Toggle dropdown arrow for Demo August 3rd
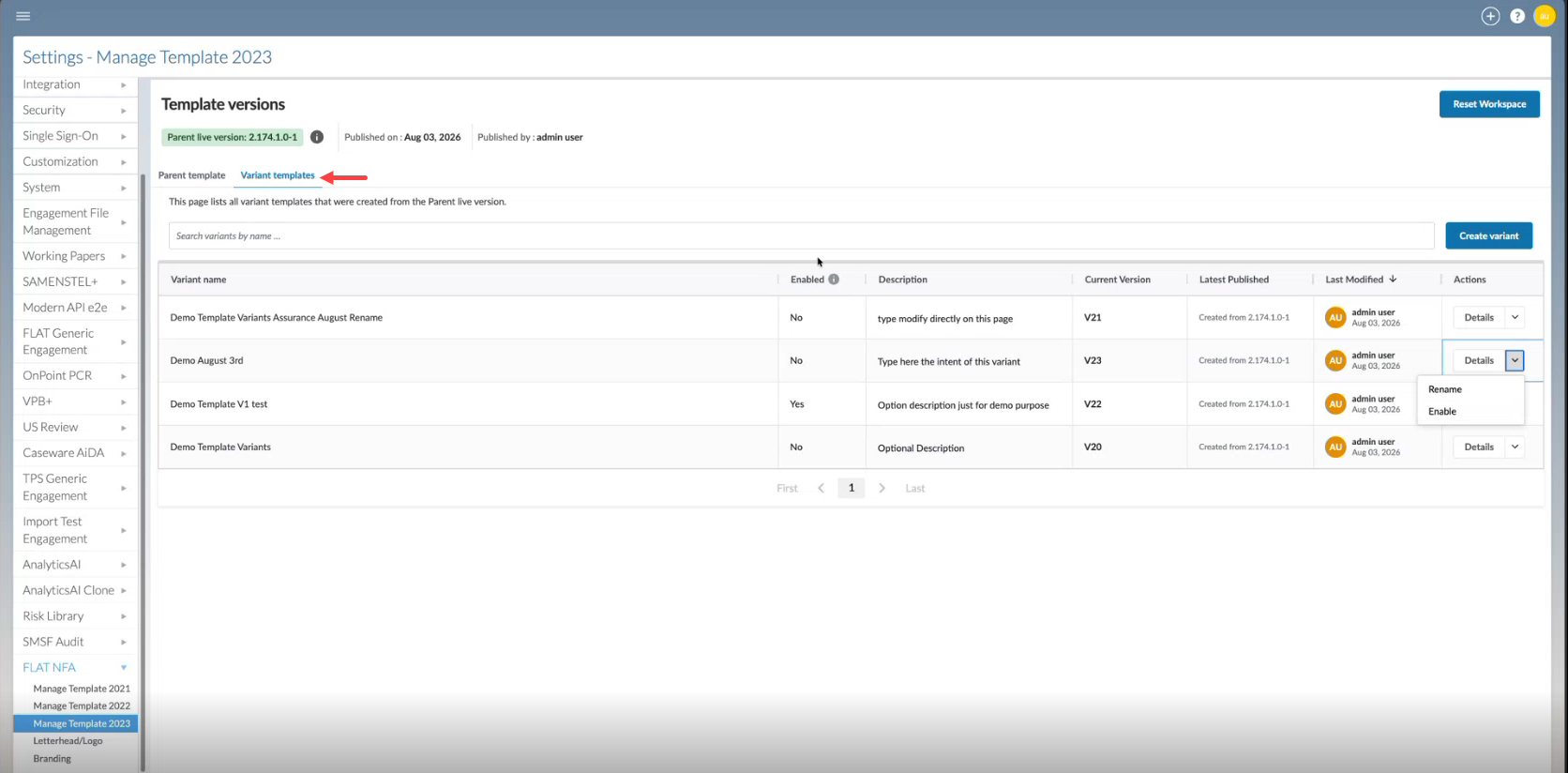The height and width of the screenshot is (773, 1568). 1515,360
